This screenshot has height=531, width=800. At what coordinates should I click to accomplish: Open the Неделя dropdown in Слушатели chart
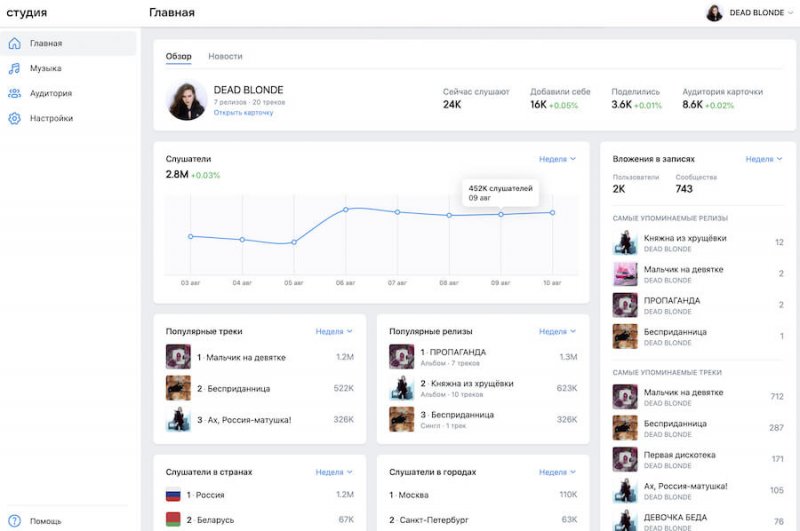[x=557, y=159]
